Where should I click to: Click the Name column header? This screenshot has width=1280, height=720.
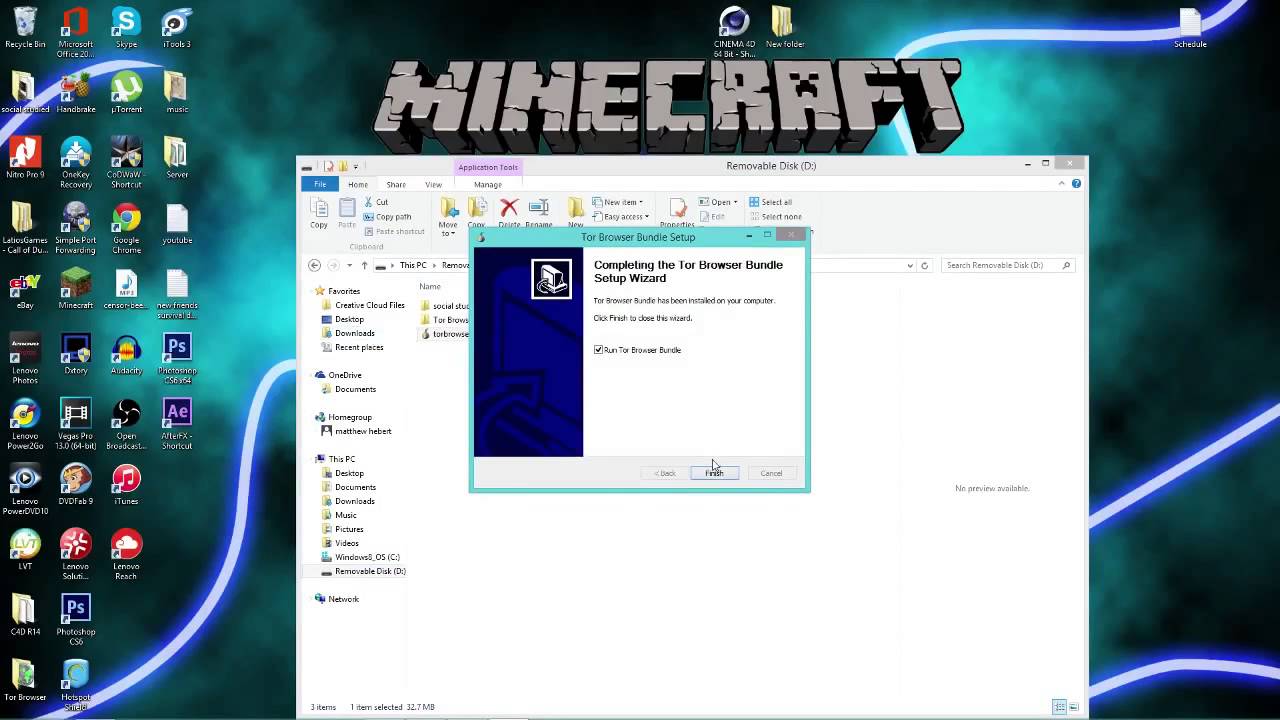[x=430, y=287]
